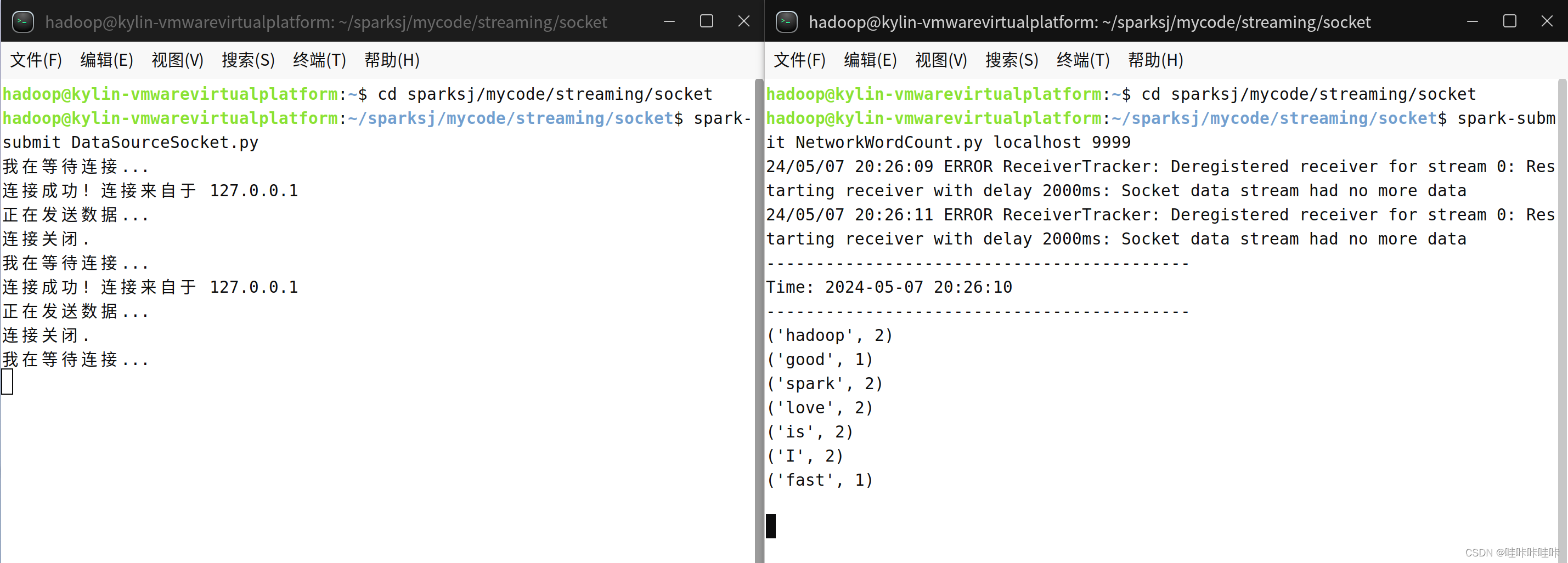Open the 帮助(H) menu in the right terminal
Screen dimensions: 1568x563
[1155, 60]
